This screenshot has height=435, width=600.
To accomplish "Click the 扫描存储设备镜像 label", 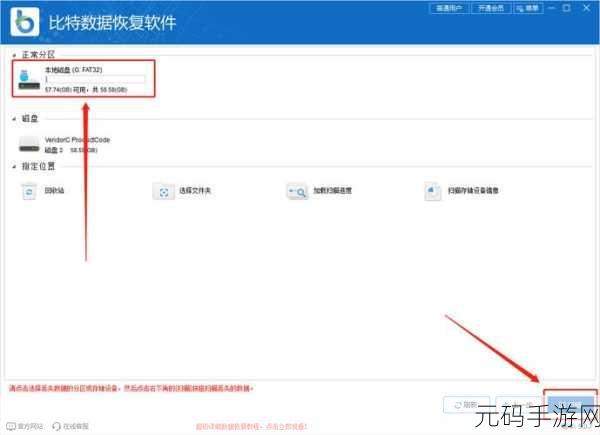I will pos(473,191).
